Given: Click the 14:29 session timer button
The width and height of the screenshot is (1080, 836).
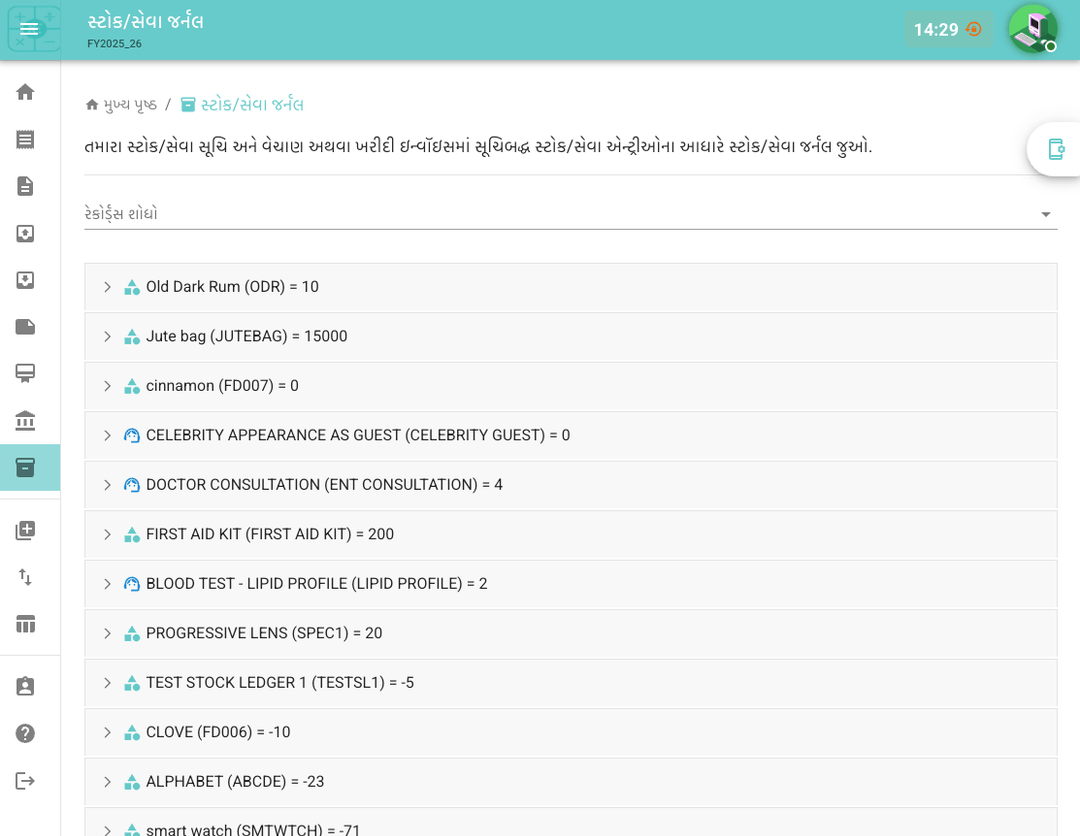Looking at the screenshot, I should [948, 30].
